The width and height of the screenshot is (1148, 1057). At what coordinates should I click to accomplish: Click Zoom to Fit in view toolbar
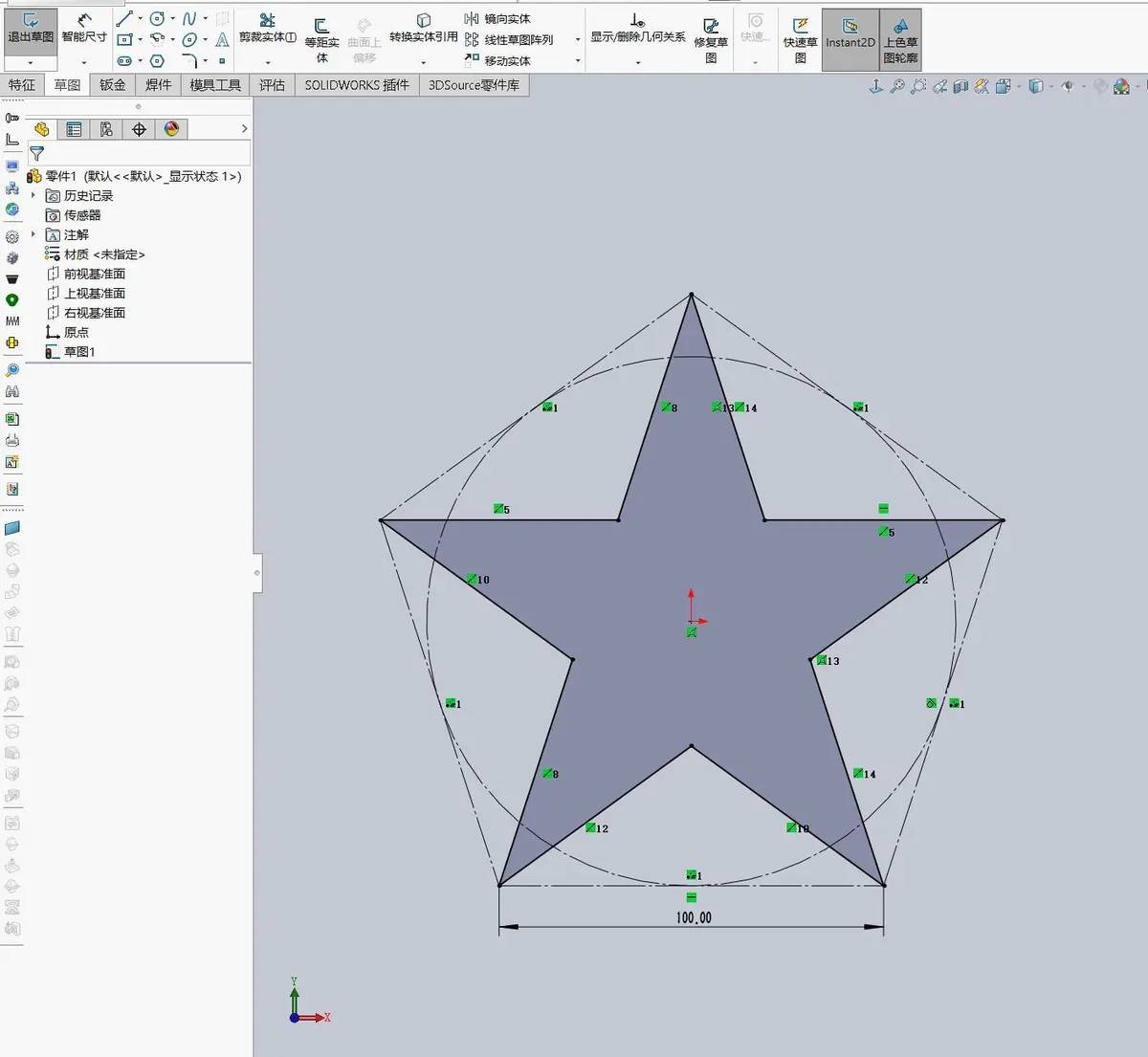point(897,86)
